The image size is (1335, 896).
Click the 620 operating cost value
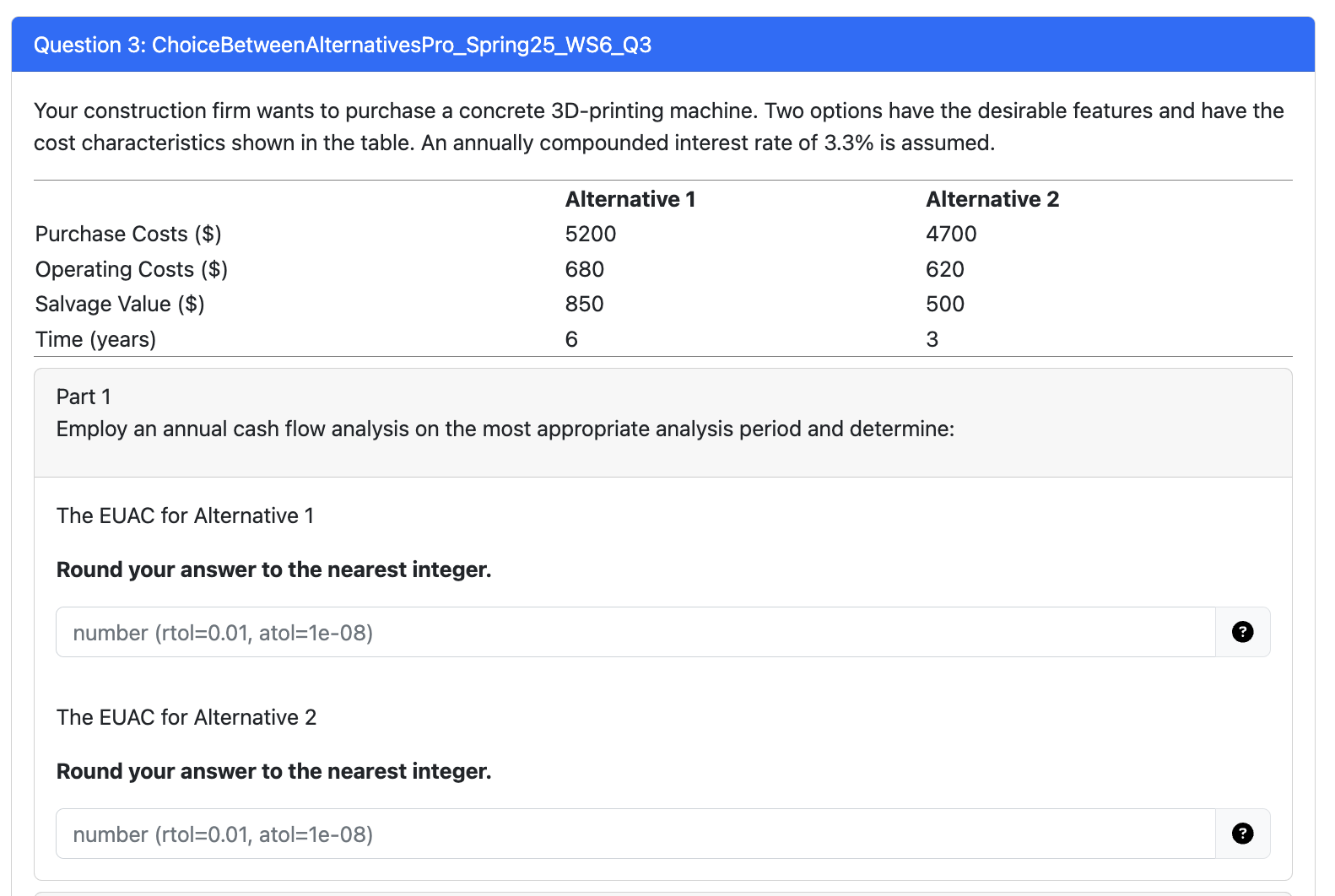click(x=945, y=269)
